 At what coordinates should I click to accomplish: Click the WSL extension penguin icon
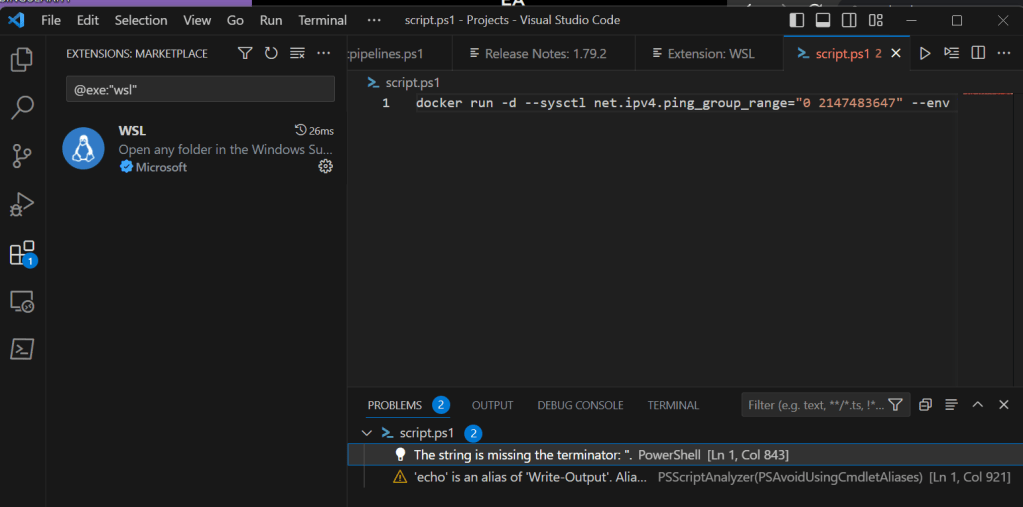(83, 148)
